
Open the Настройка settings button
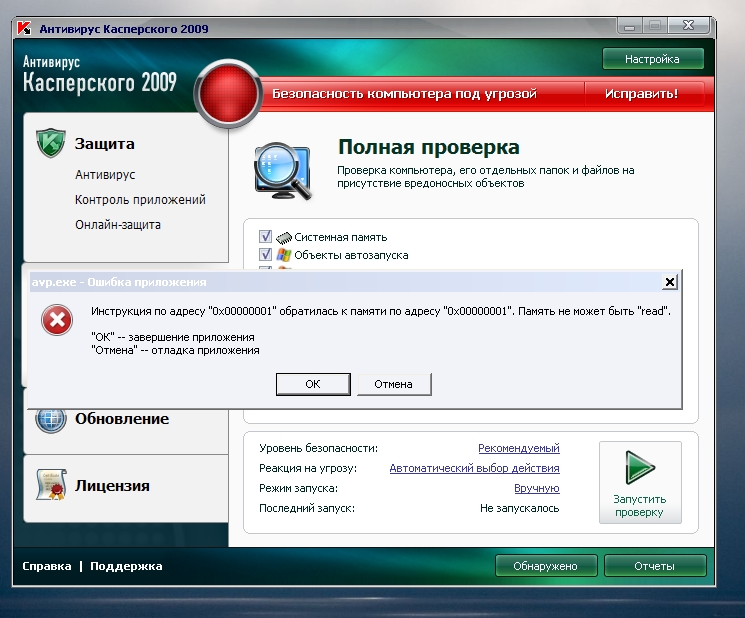(x=653, y=59)
